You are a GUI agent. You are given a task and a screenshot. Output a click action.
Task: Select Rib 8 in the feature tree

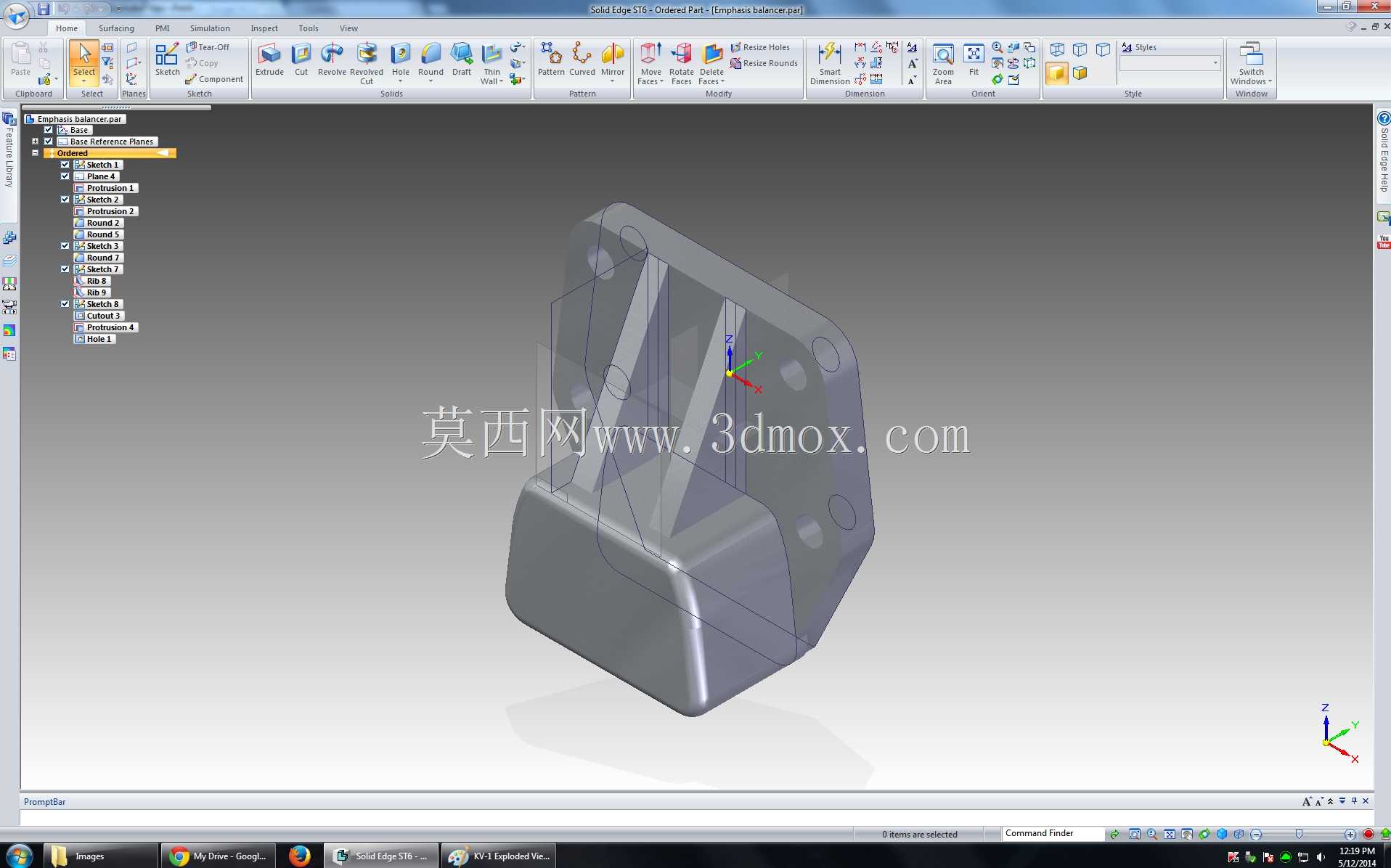[x=91, y=281]
